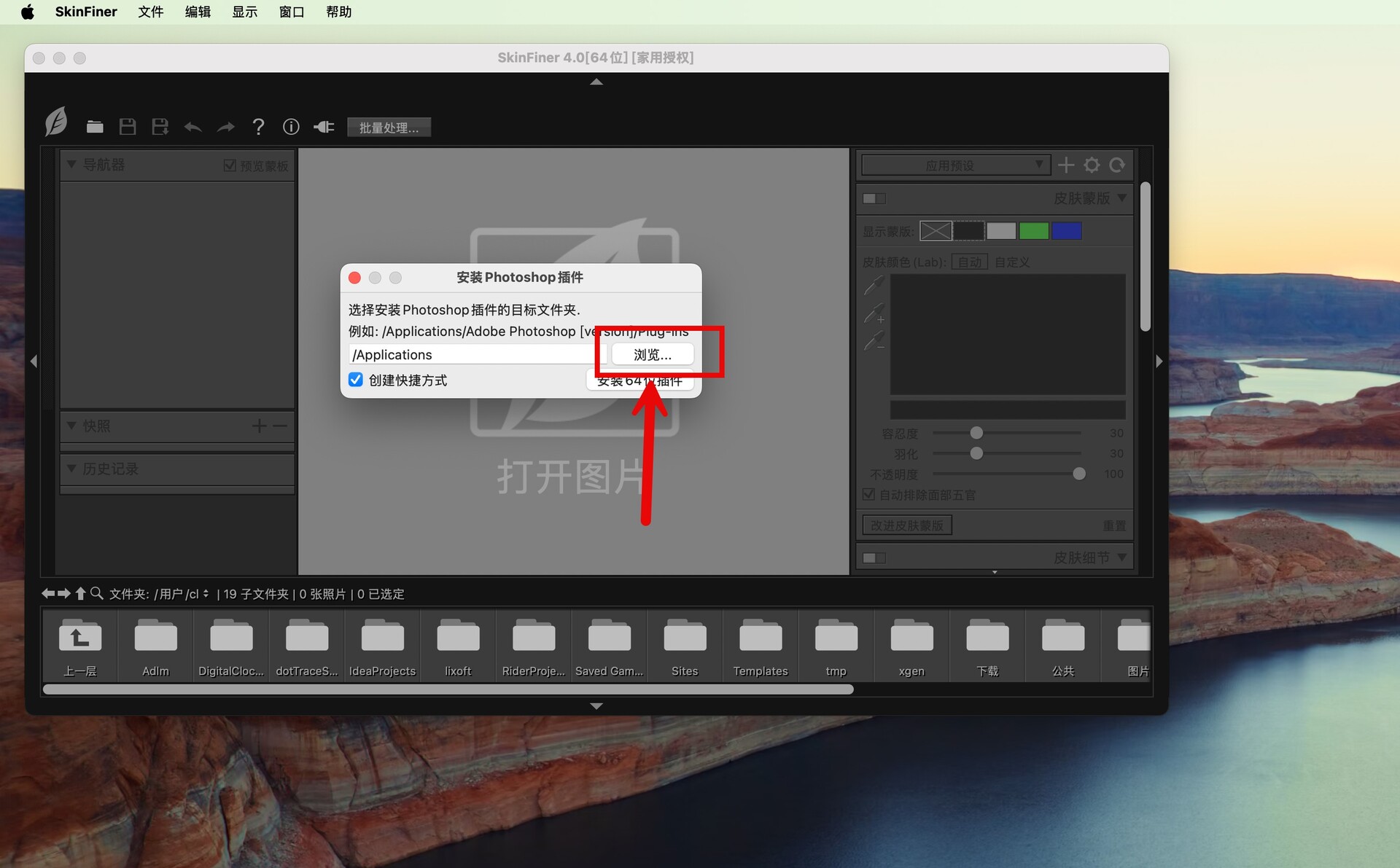
Task: Adjust the 不透明度 slider handle
Action: tap(1079, 474)
